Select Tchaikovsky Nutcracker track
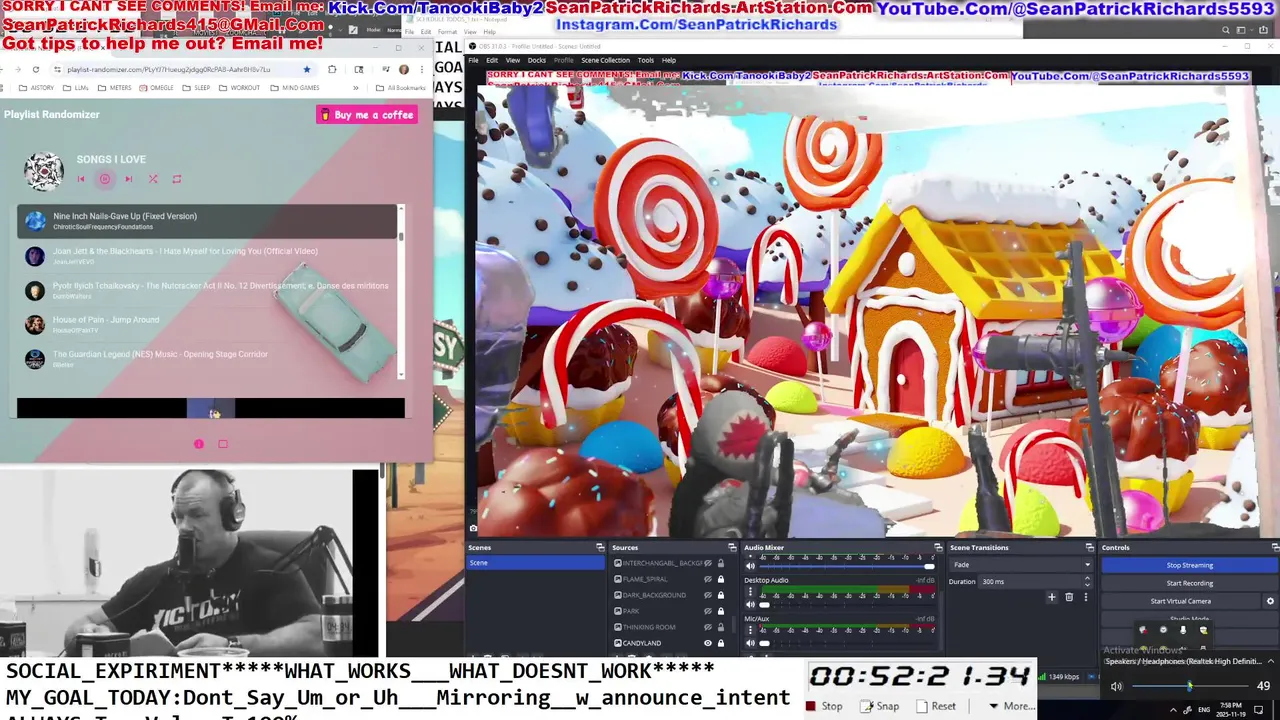This screenshot has width=1280, height=720. (207, 290)
